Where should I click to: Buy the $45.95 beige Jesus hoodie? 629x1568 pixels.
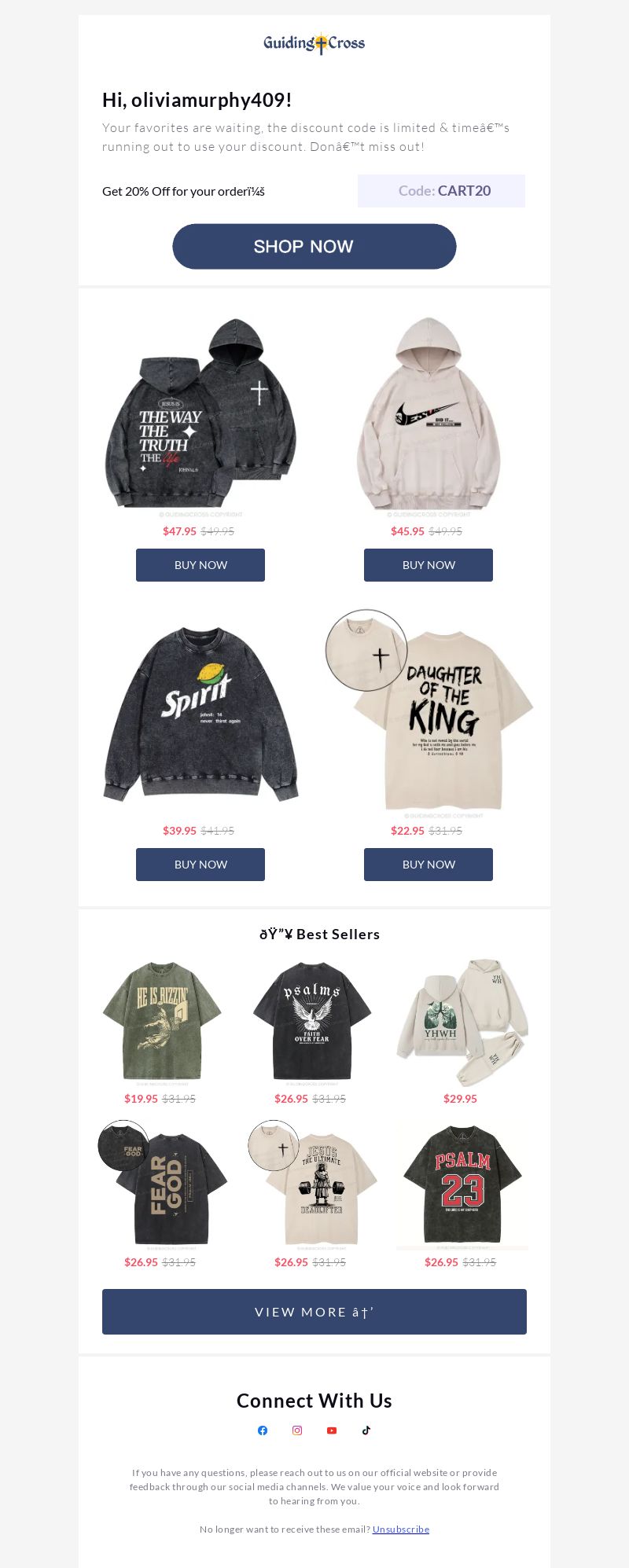pyautogui.click(x=429, y=565)
